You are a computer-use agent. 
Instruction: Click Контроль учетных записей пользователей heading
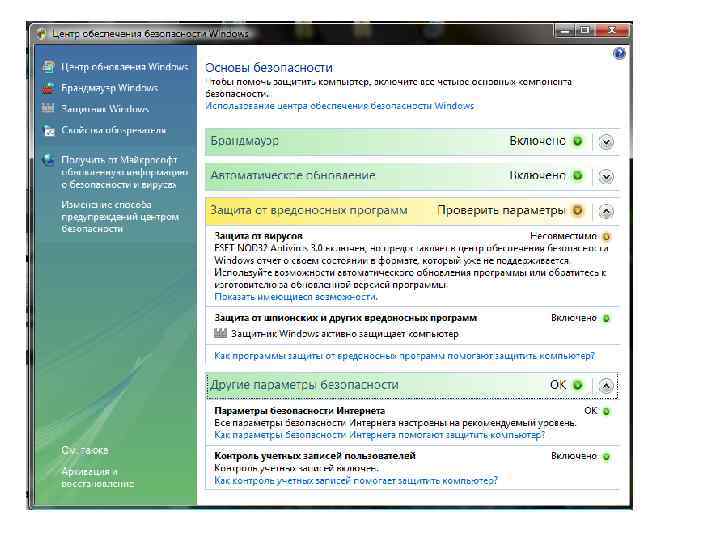(315, 456)
